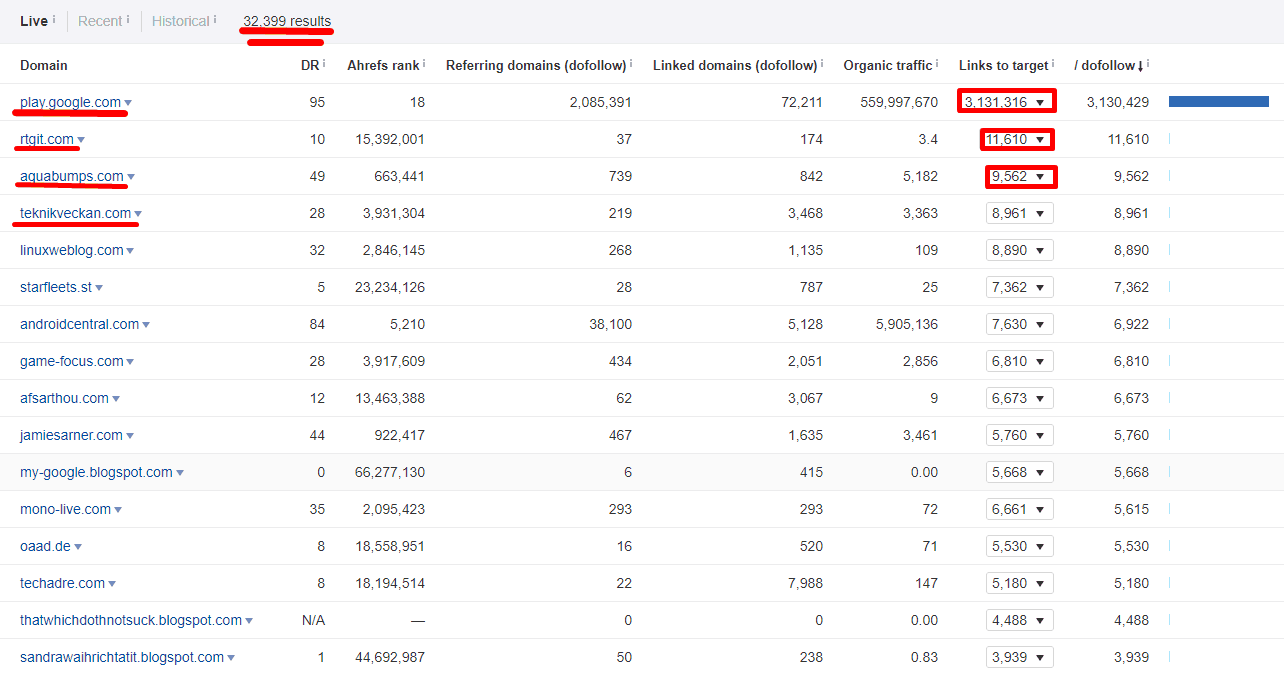Screen dimensions: 1284x673
Task: Open the starfleets.st domain link
Action: (x=56, y=287)
